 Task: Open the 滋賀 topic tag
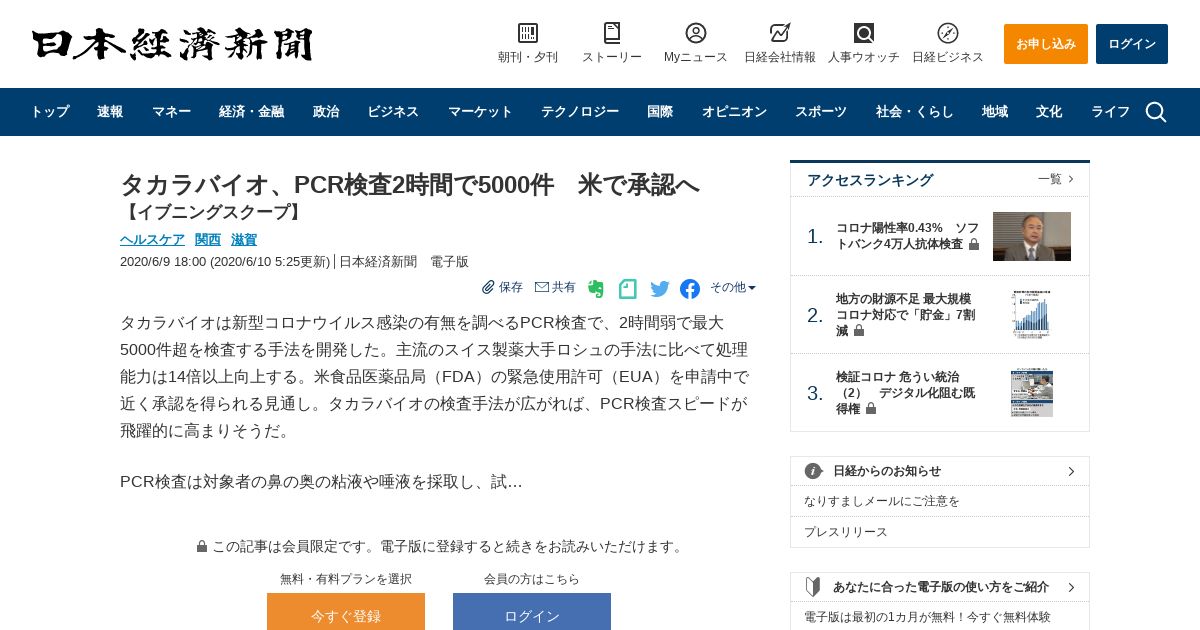click(244, 240)
